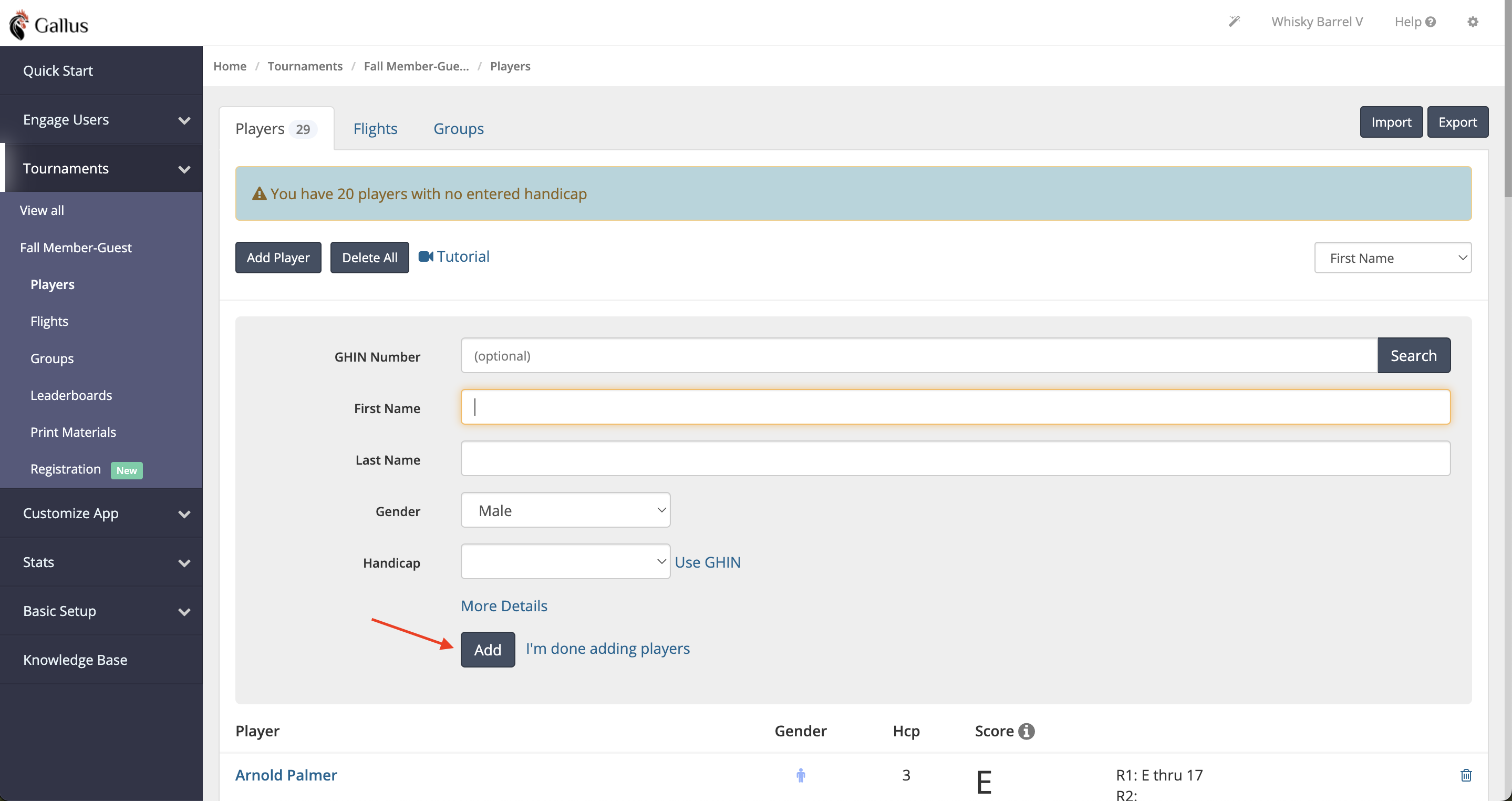This screenshot has width=1512, height=801.
Task: Click the Gender column header
Action: 801,731
